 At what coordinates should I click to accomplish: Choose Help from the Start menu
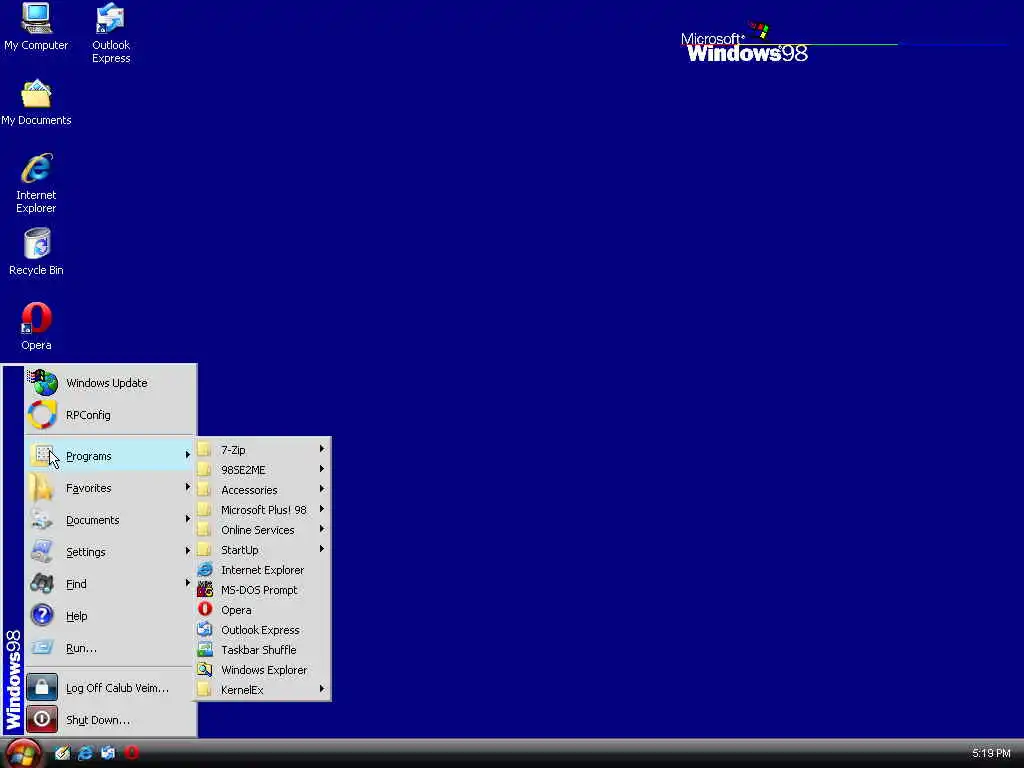click(110, 615)
